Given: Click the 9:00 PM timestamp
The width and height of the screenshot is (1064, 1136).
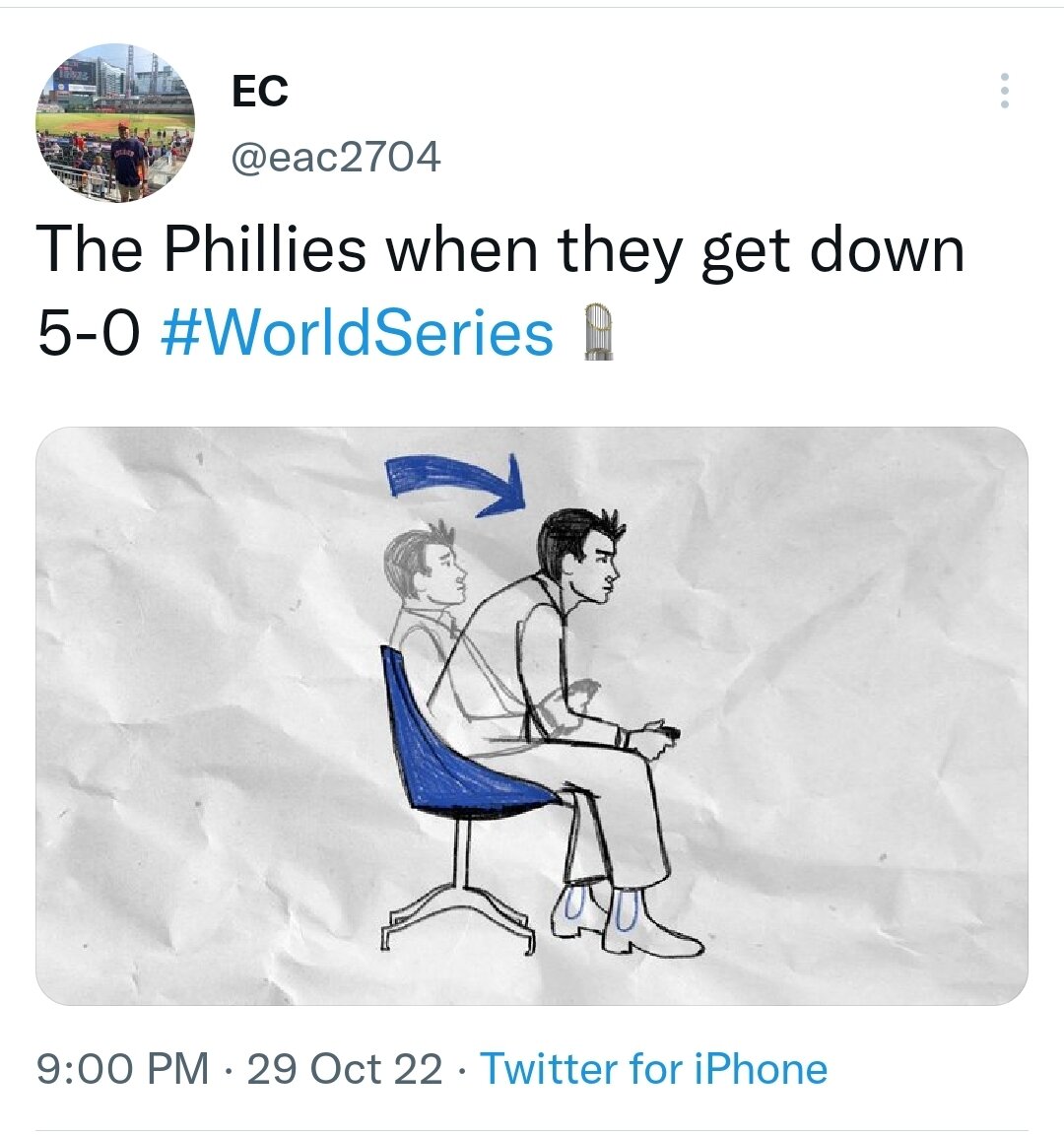Looking at the screenshot, I should click(122, 1069).
